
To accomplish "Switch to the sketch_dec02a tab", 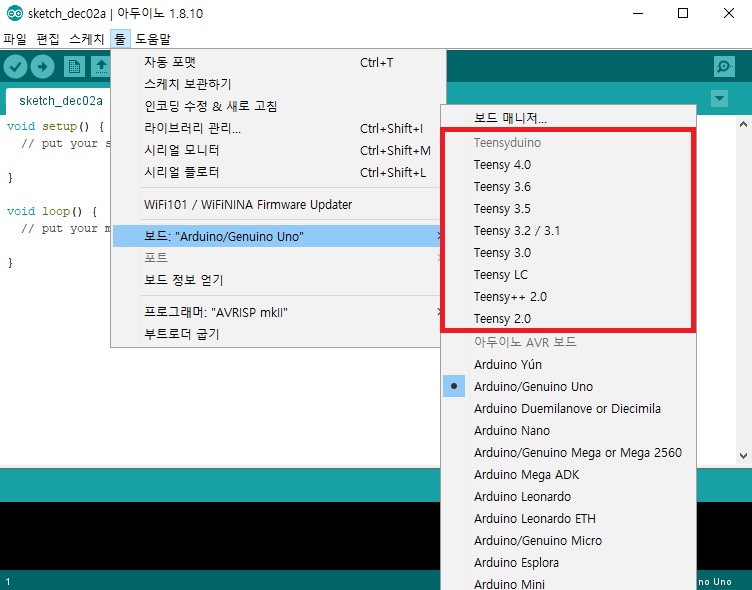I will (60, 101).
